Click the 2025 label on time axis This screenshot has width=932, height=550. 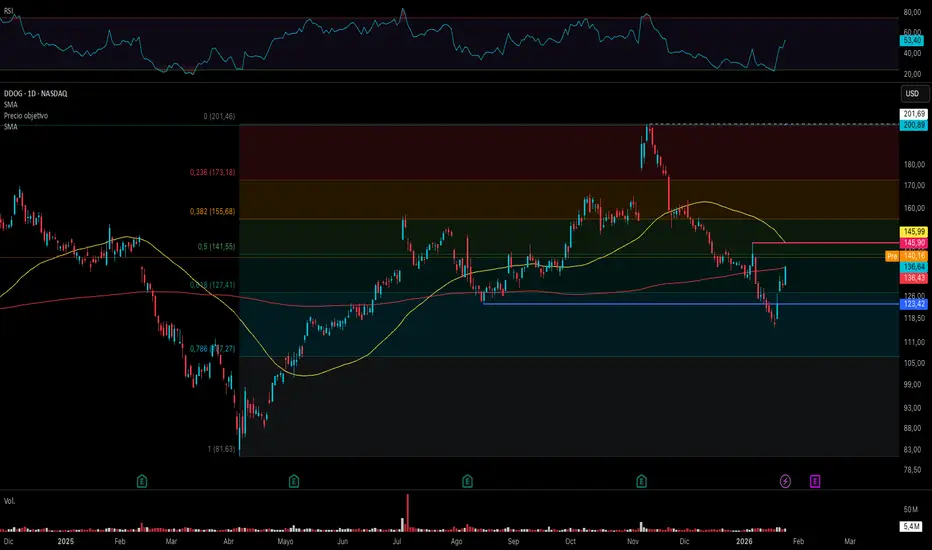point(65,541)
